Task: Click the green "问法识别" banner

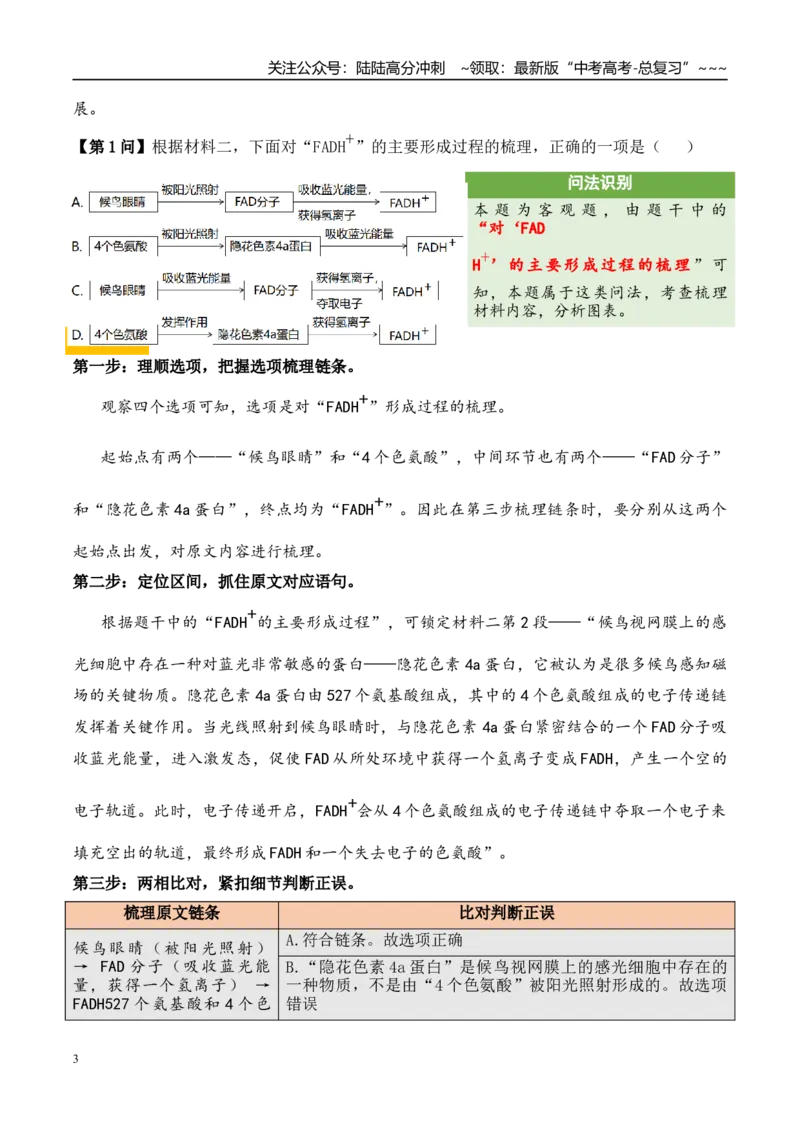Action: click(x=600, y=183)
